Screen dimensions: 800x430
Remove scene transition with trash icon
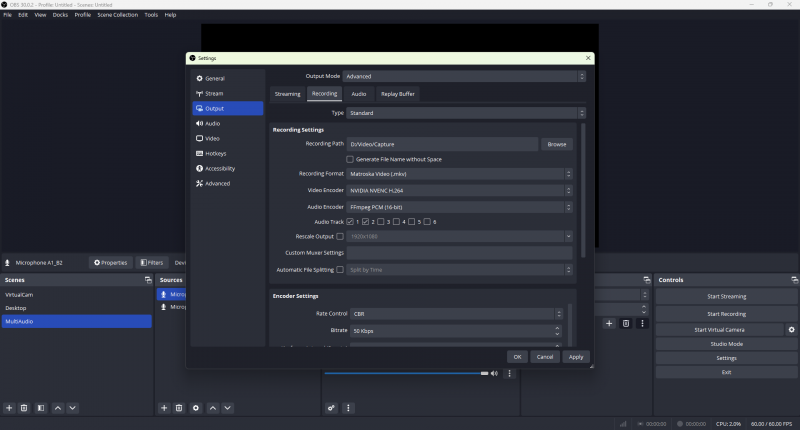click(x=626, y=323)
